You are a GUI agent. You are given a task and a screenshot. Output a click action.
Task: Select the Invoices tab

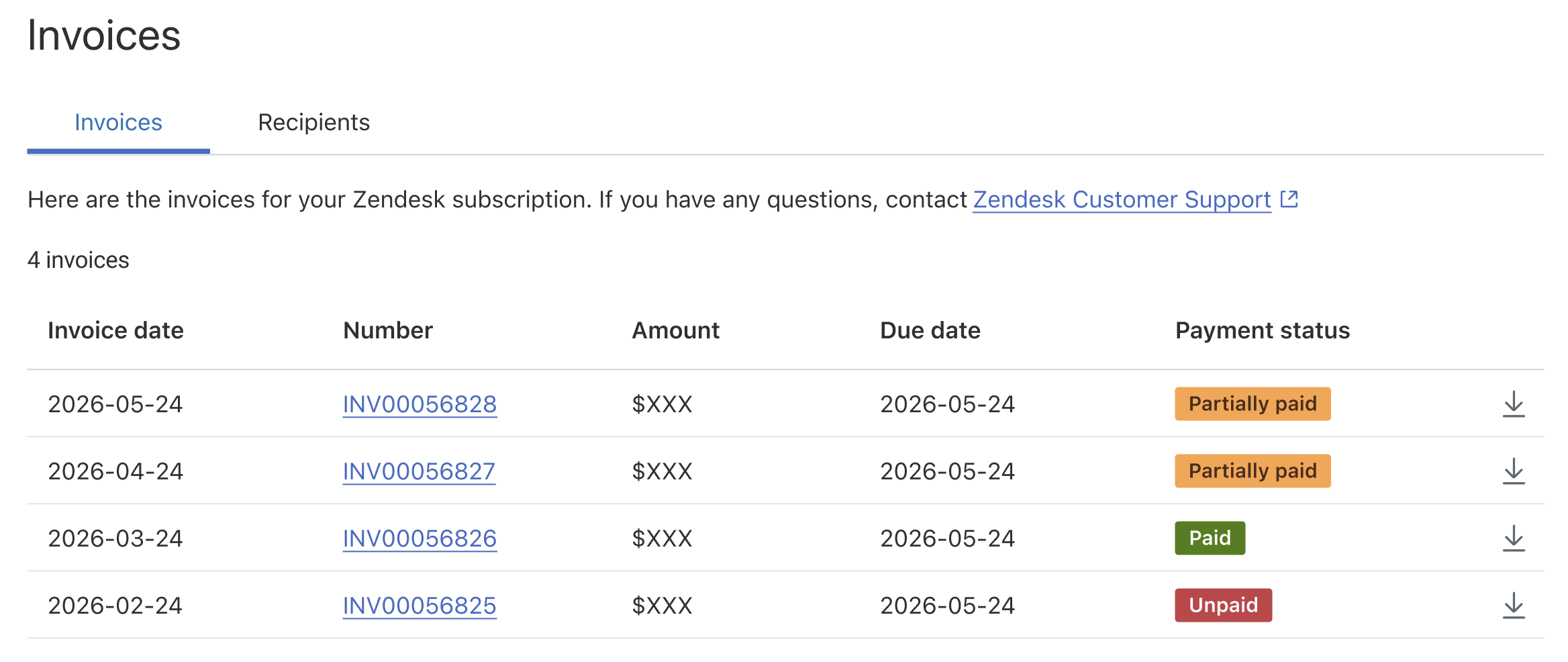click(x=118, y=122)
